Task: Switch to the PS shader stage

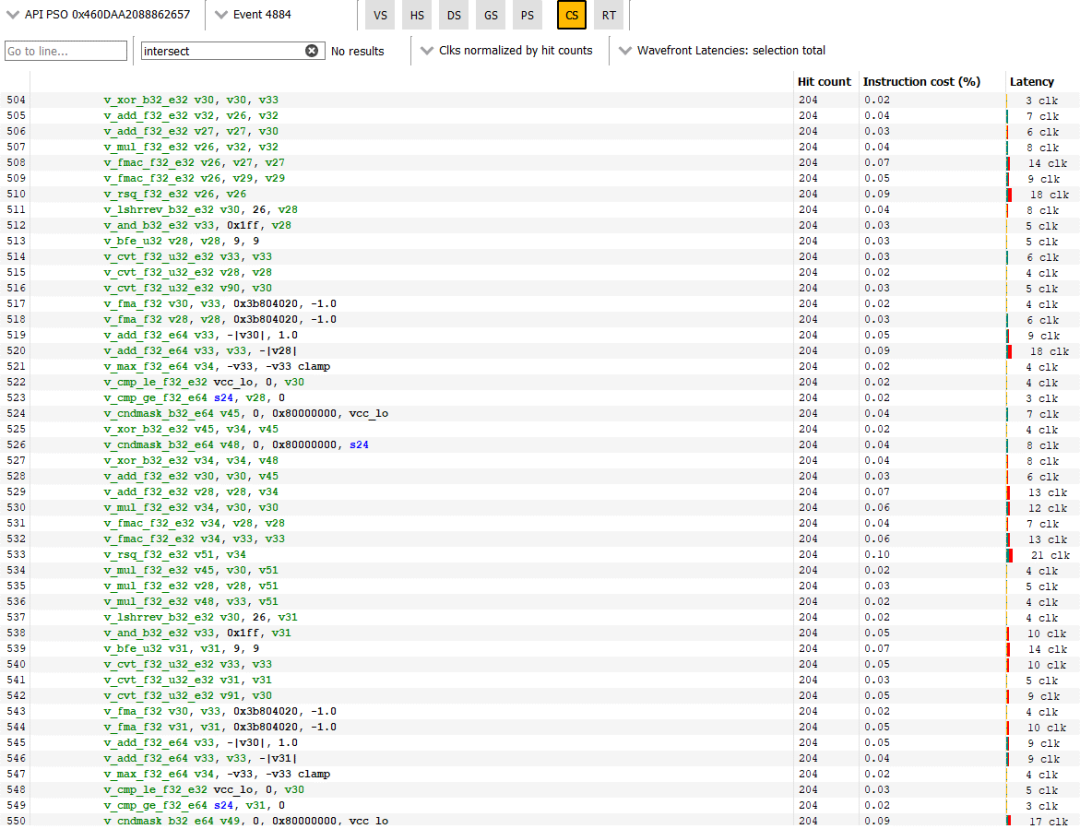Action: [527, 15]
